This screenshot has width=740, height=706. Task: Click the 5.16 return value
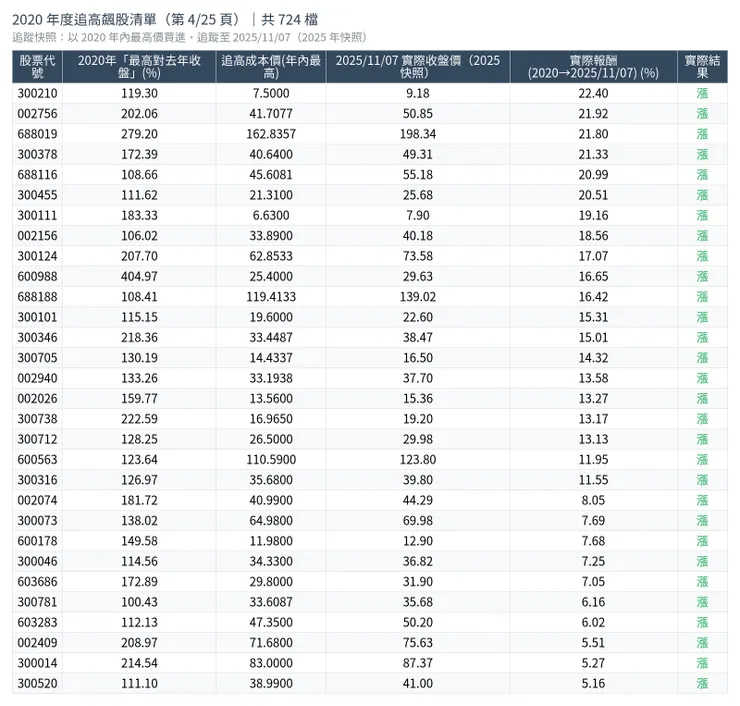593,683
